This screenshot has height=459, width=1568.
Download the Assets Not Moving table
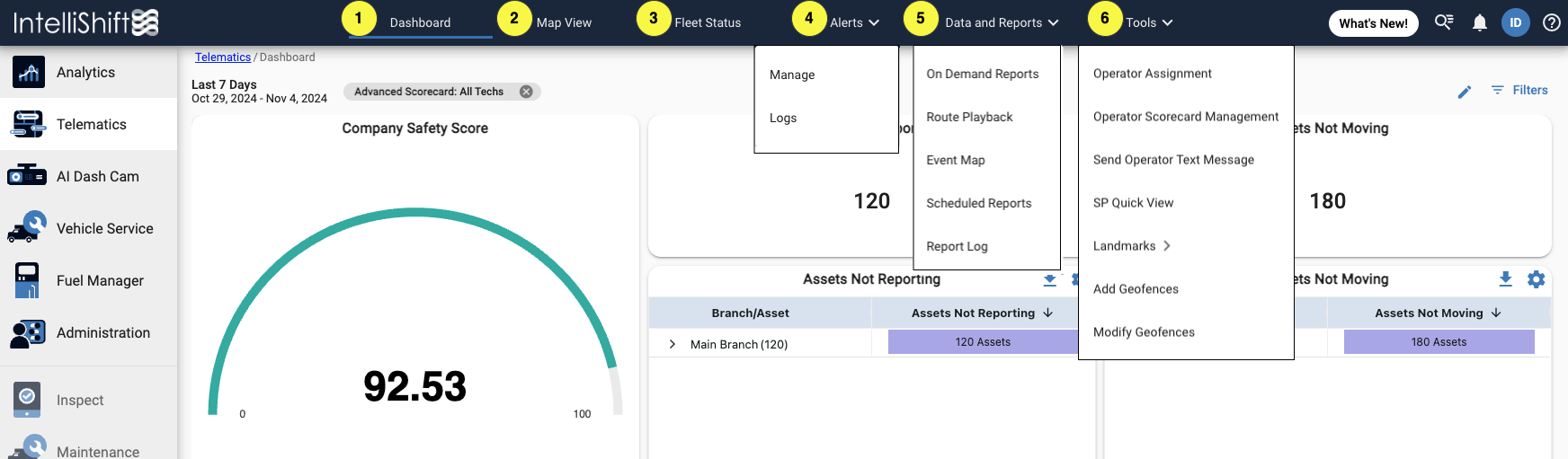pos(1505,279)
